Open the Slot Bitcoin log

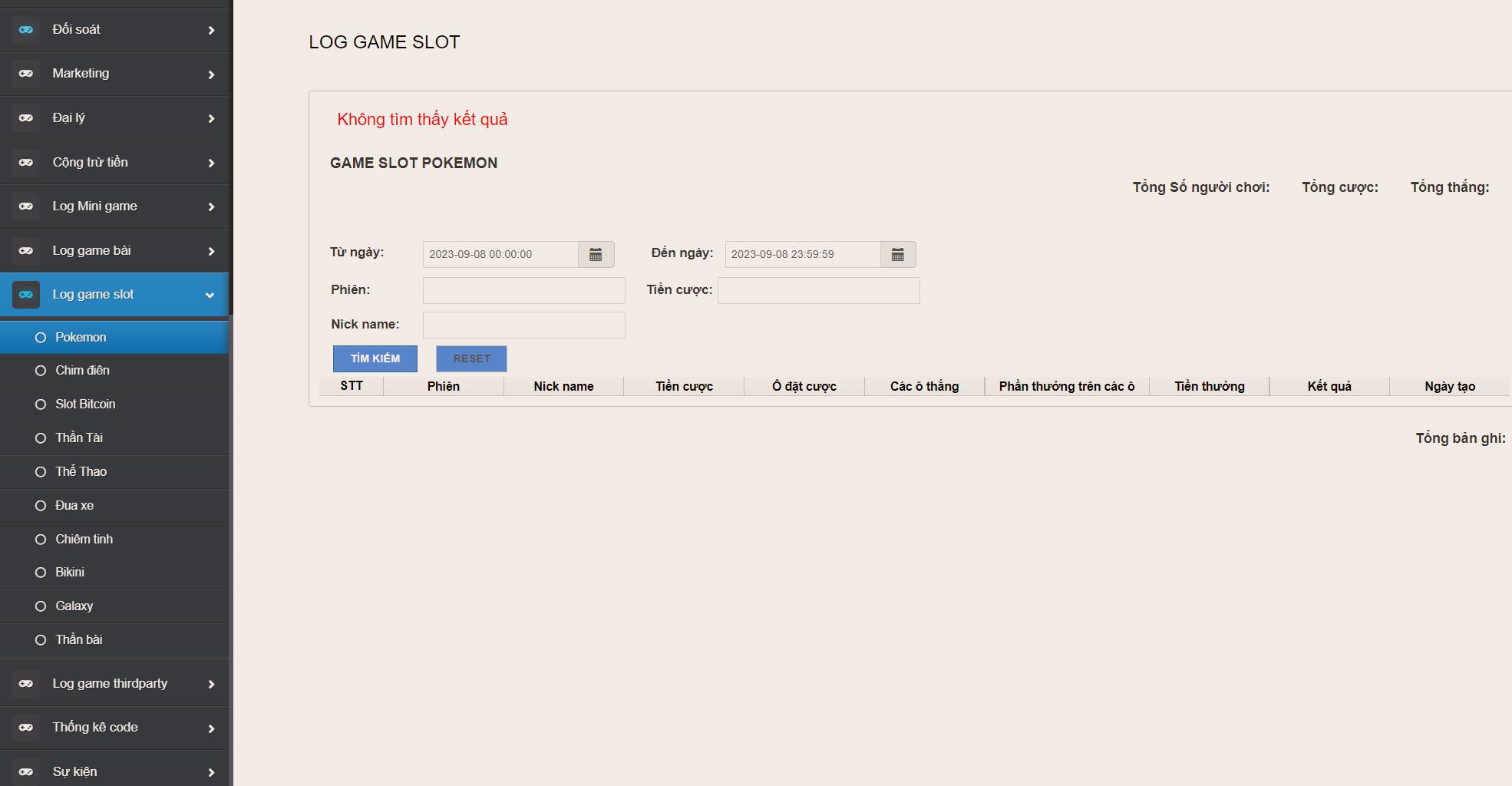tap(114, 405)
